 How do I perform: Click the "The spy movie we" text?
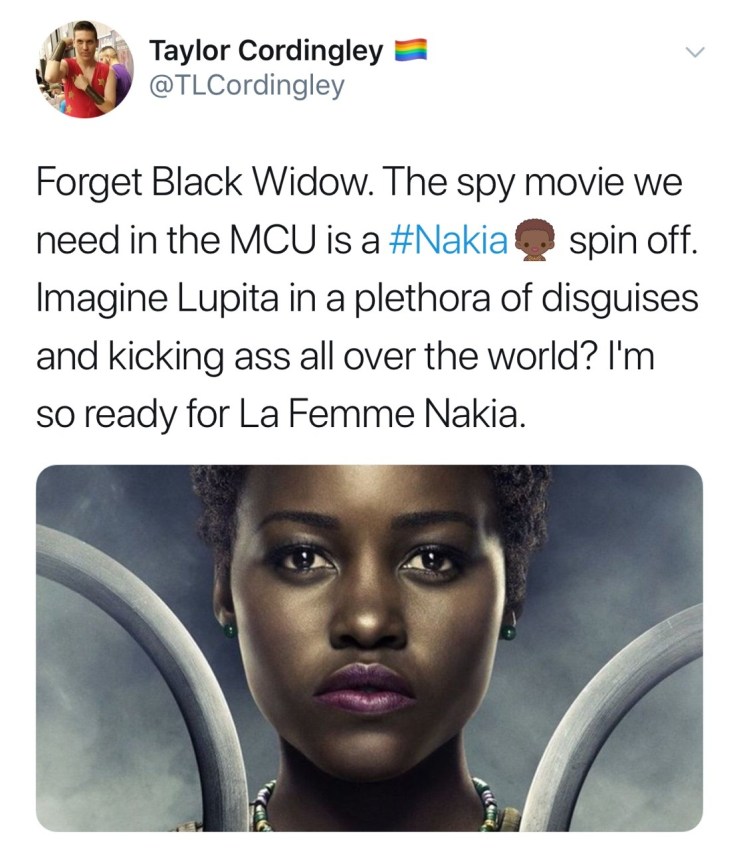(x=534, y=183)
